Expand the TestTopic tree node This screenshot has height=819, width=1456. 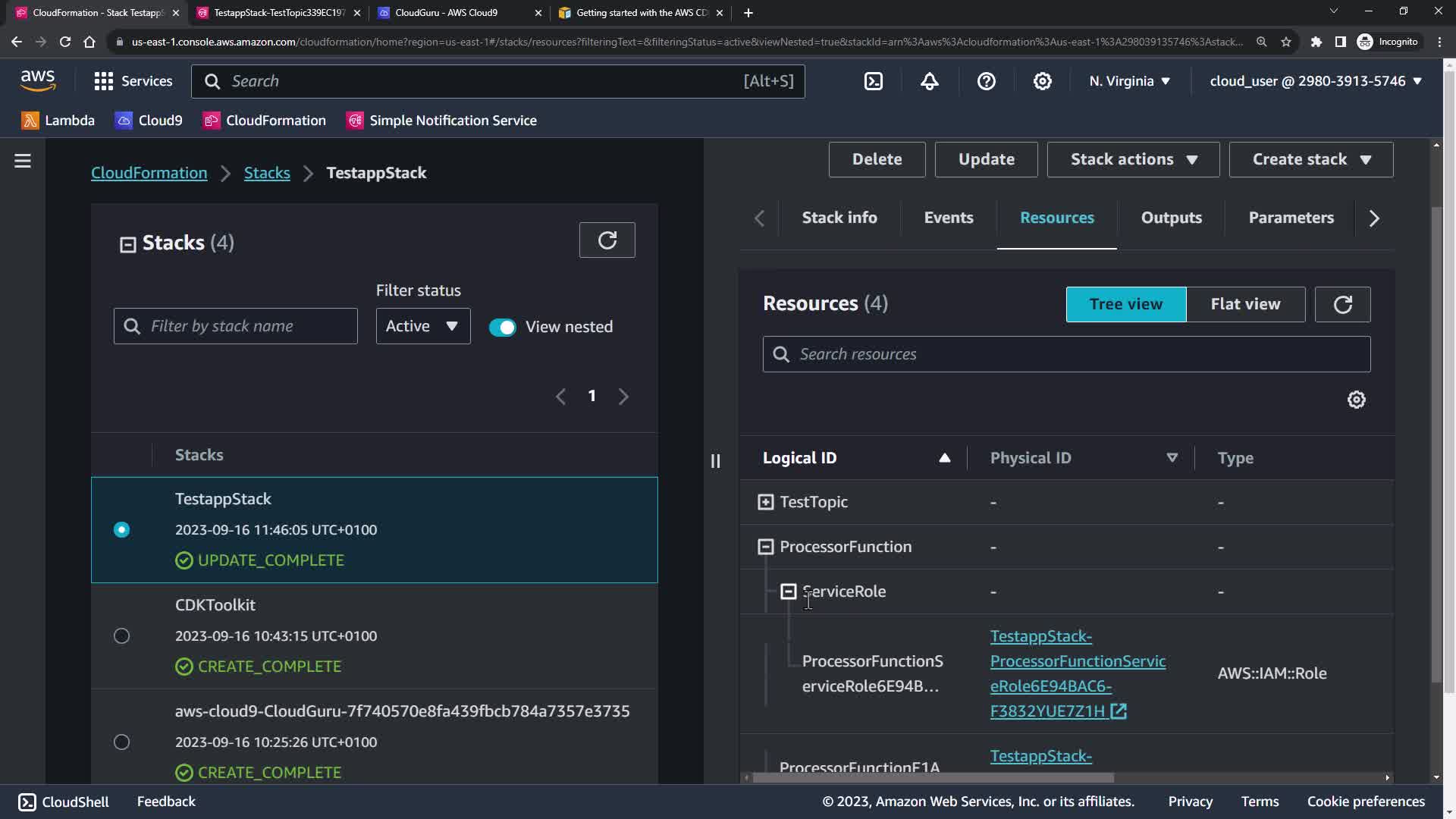tap(766, 502)
